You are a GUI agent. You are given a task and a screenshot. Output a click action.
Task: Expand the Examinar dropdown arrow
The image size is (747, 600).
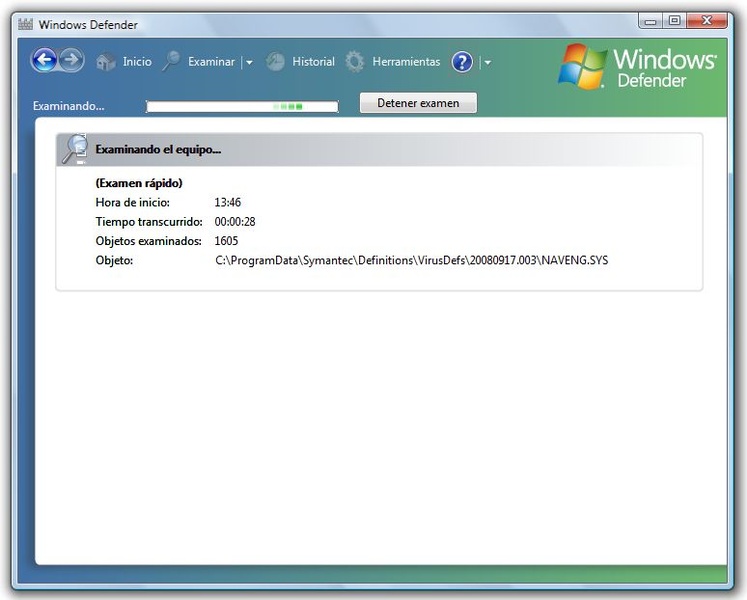point(249,63)
